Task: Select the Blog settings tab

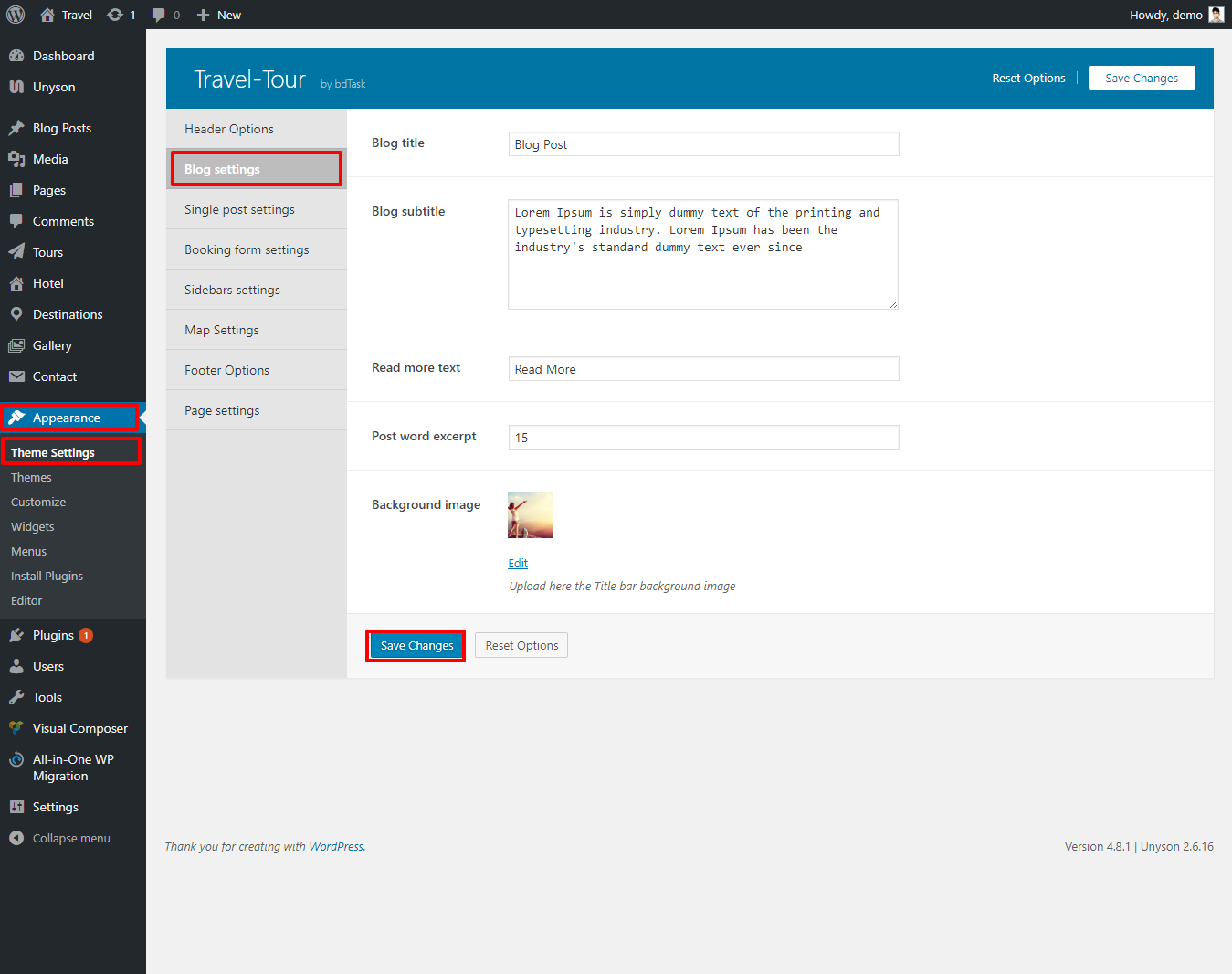Action: (257, 169)
